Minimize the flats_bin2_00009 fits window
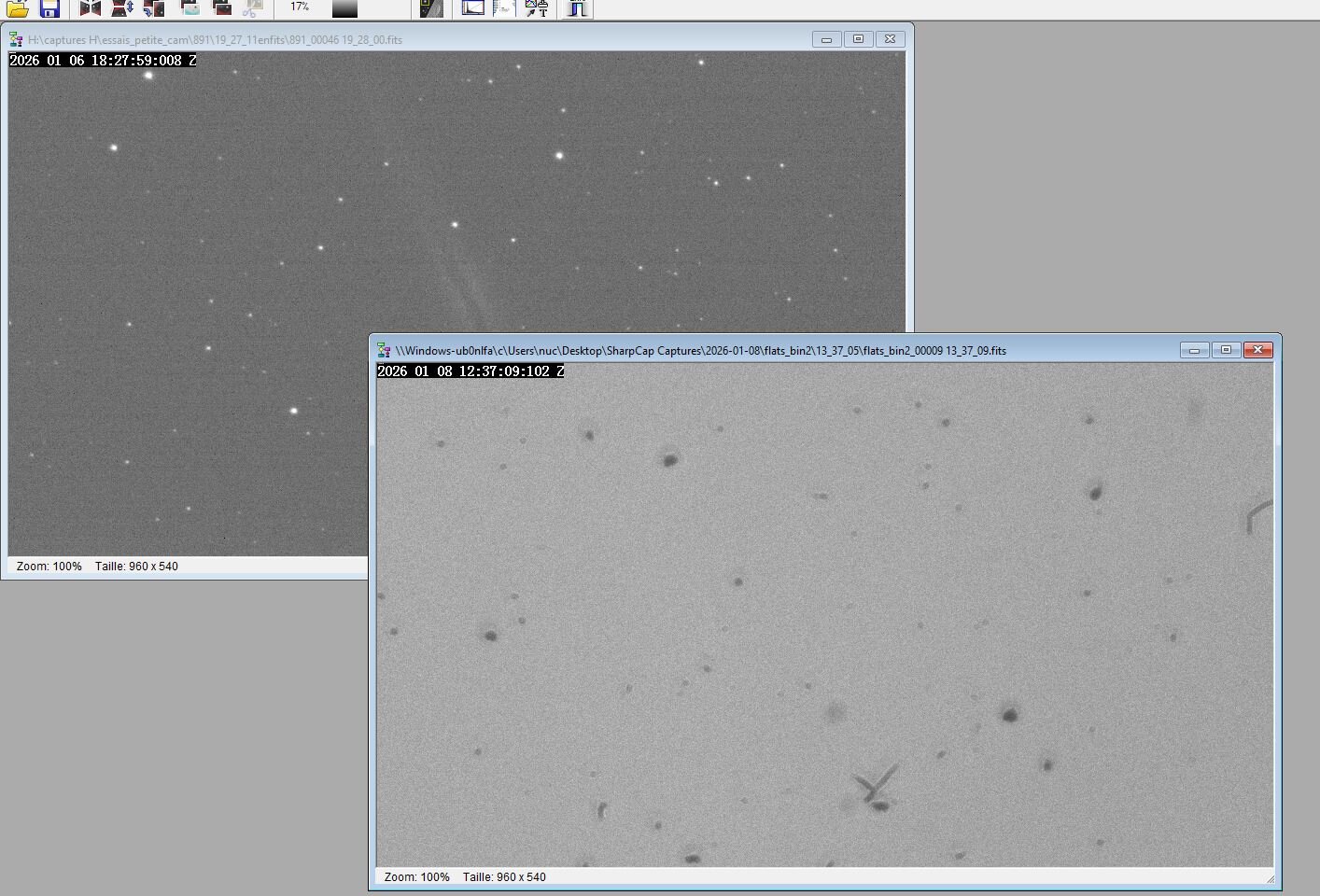 (x=1194, y=350)
